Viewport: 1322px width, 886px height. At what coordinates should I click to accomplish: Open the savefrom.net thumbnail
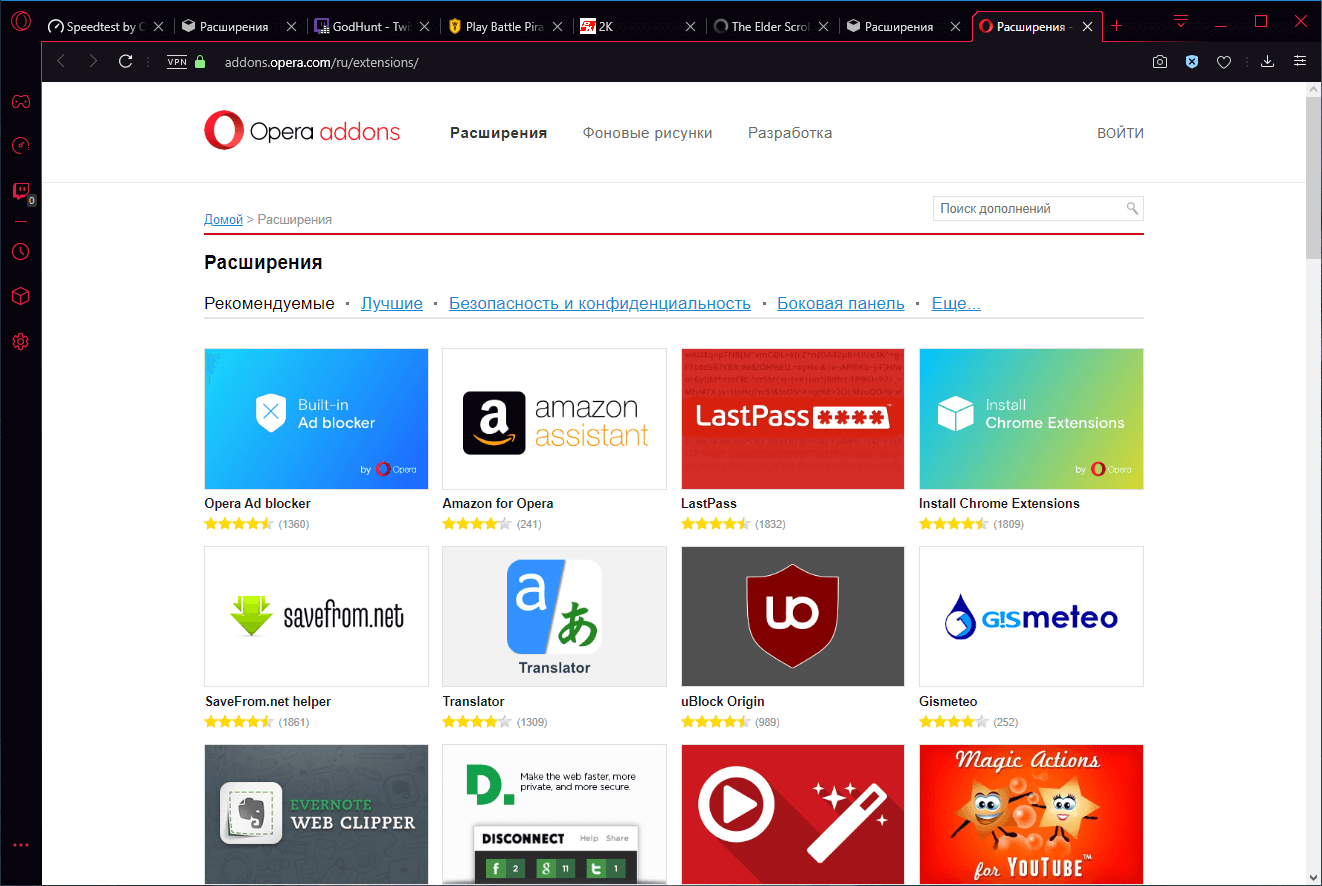(x=316, y=617)
